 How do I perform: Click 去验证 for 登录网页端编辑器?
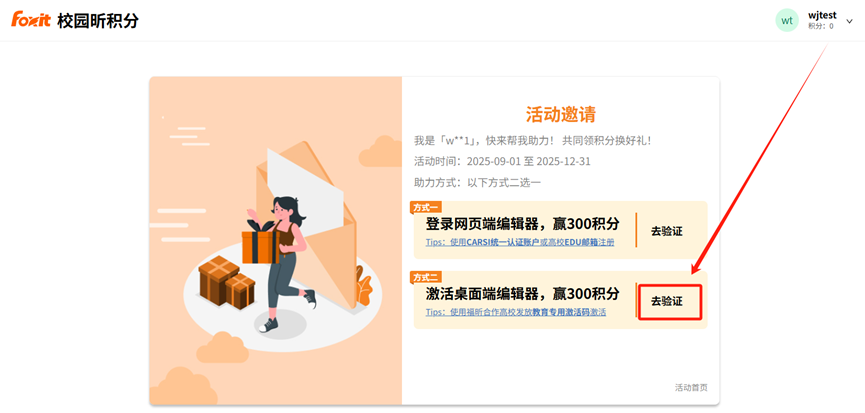pyautogui.click(x=666, y=232)
